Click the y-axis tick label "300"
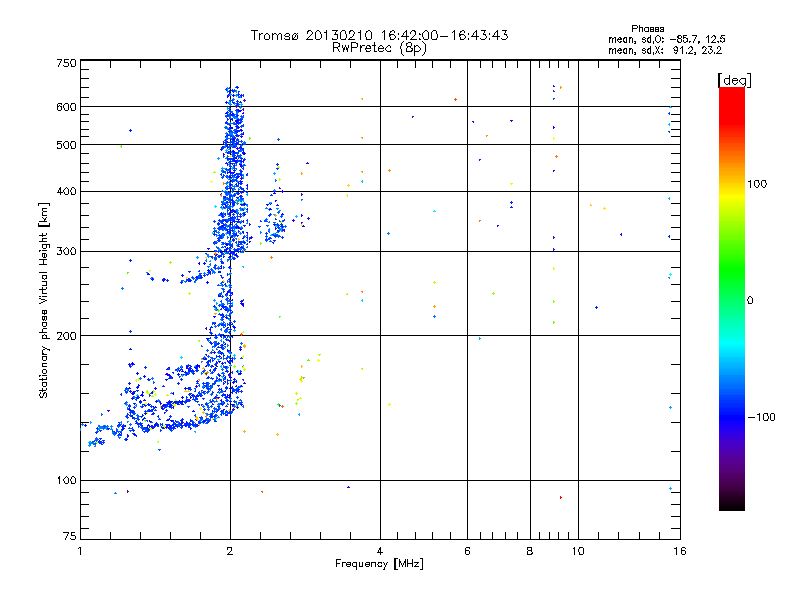The height and width of the screenshot is (600, 800). click(66, 252)
